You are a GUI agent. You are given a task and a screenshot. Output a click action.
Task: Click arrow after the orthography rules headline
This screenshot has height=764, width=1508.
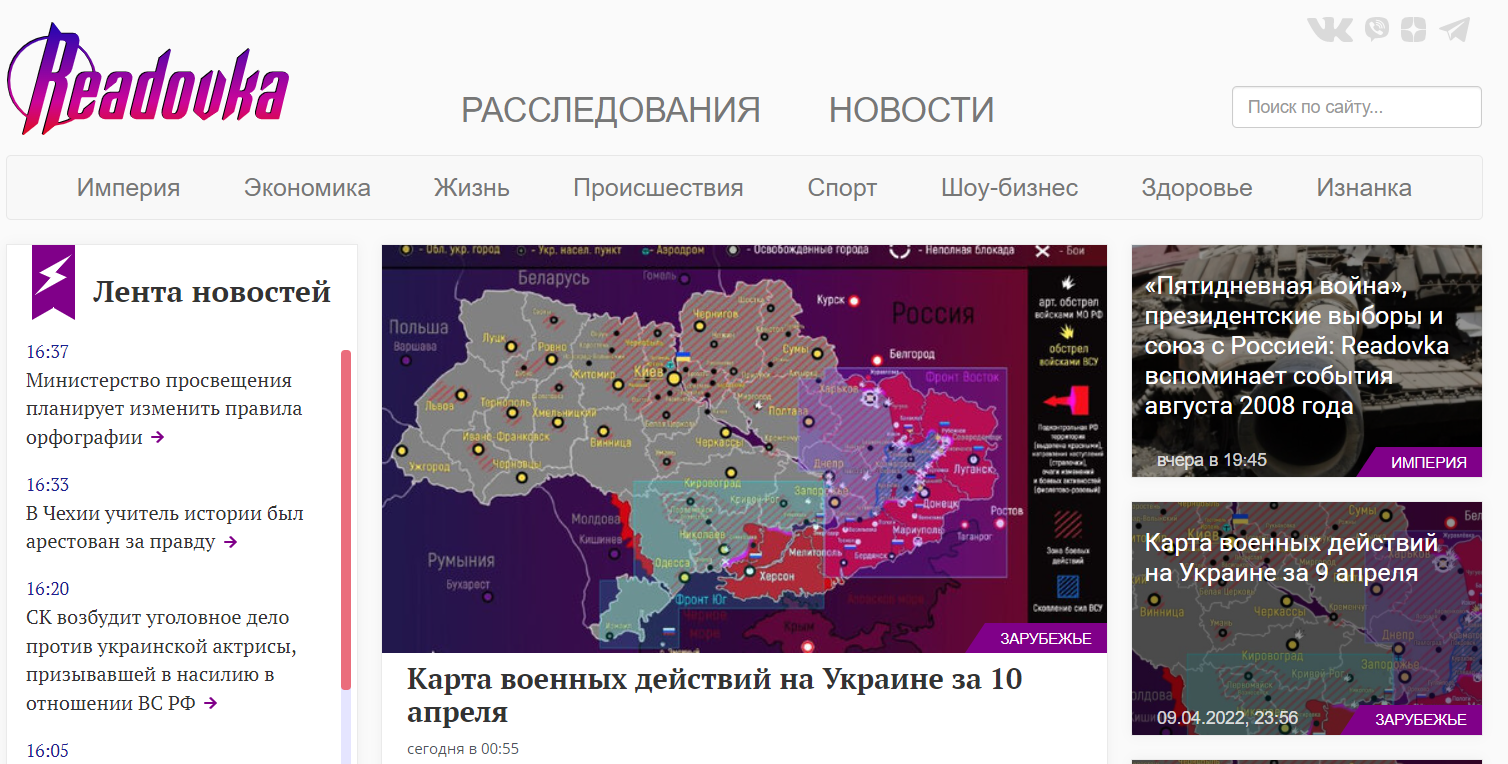[x=157, y=437]
